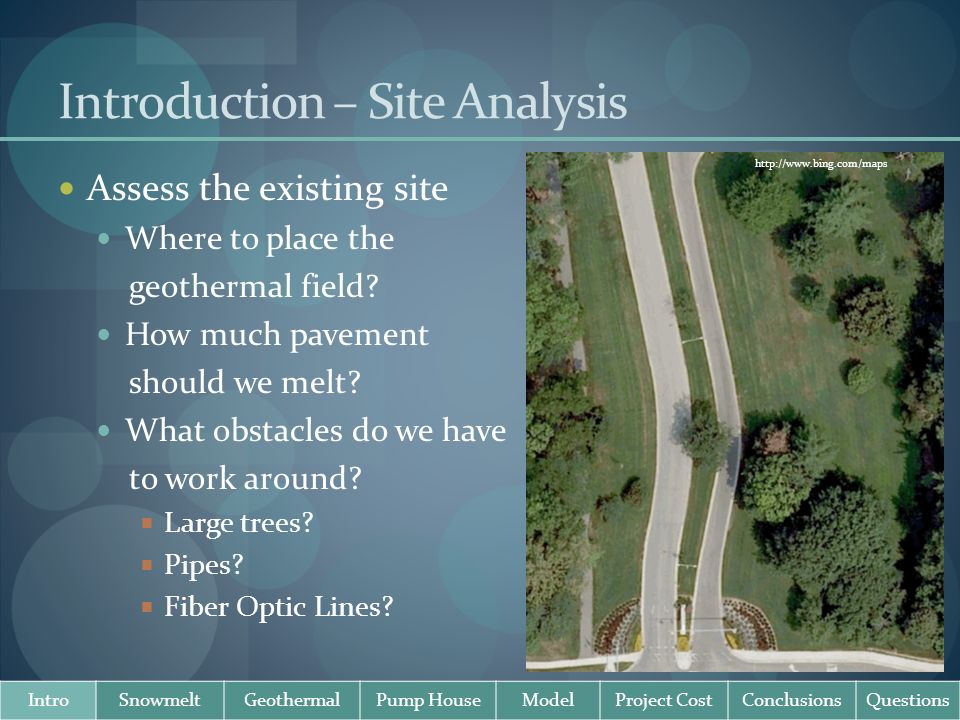The height and width of the screenshot is (720, 960).
Task: Click "Assess the existing site" bullet
Action: 267,188
